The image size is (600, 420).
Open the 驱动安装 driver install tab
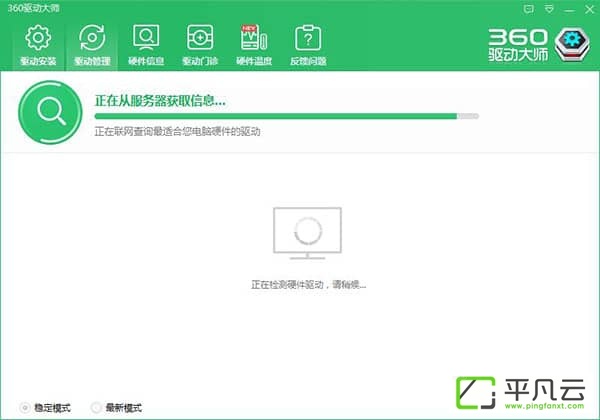click(x=38, y=45)
